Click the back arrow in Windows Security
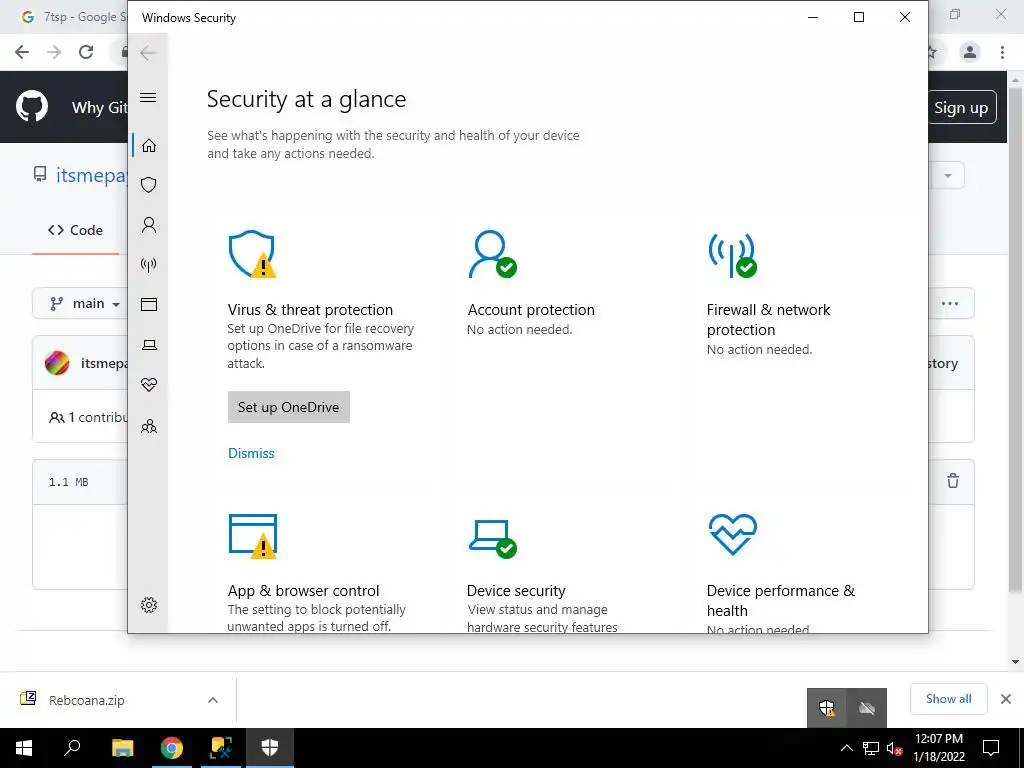Image resolution: width=1024 pixels, height=768 pixels. point(148,53)
